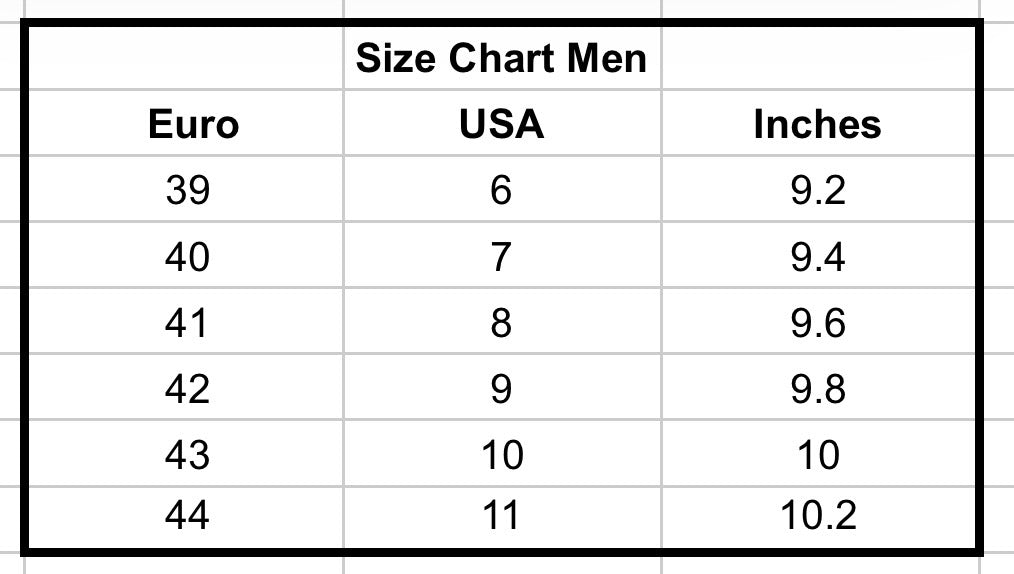Viewport: 1014px width, 574px height.
Task: Select the Euro size 41 cell
Action: tap(187, 323)
